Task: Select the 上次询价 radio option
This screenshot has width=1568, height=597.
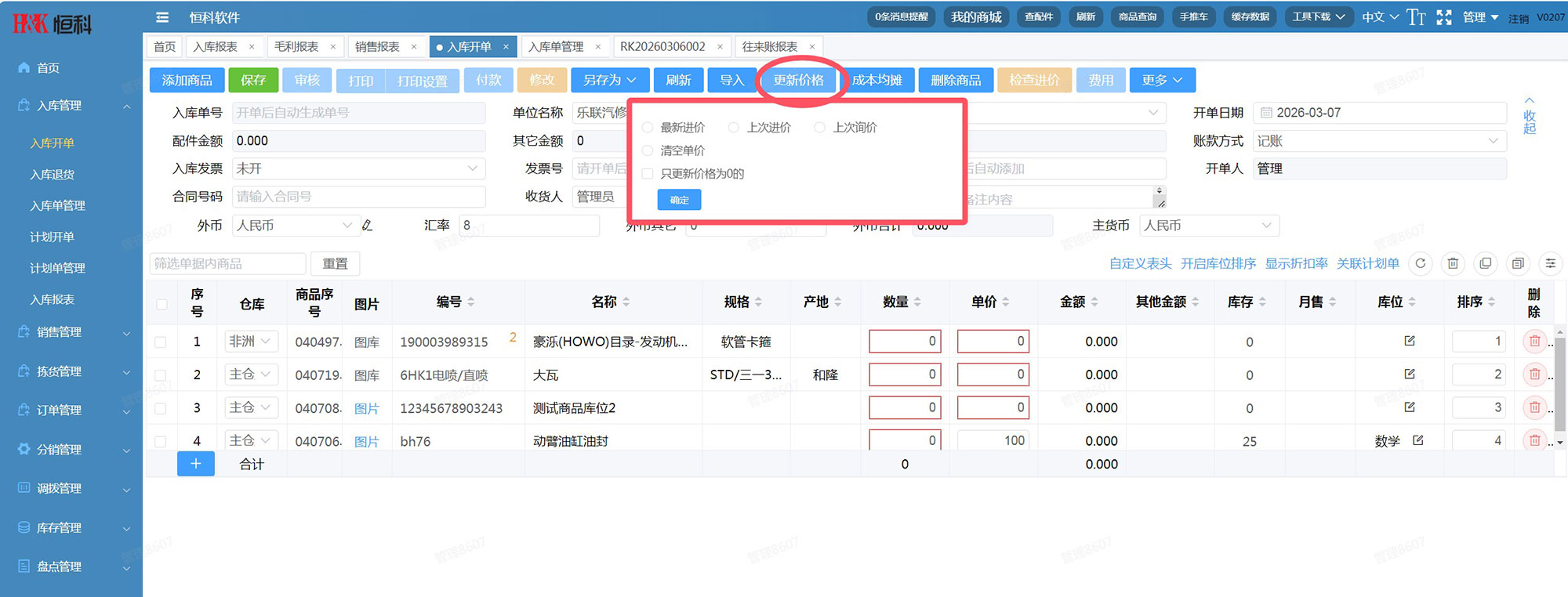Action: 819,127
